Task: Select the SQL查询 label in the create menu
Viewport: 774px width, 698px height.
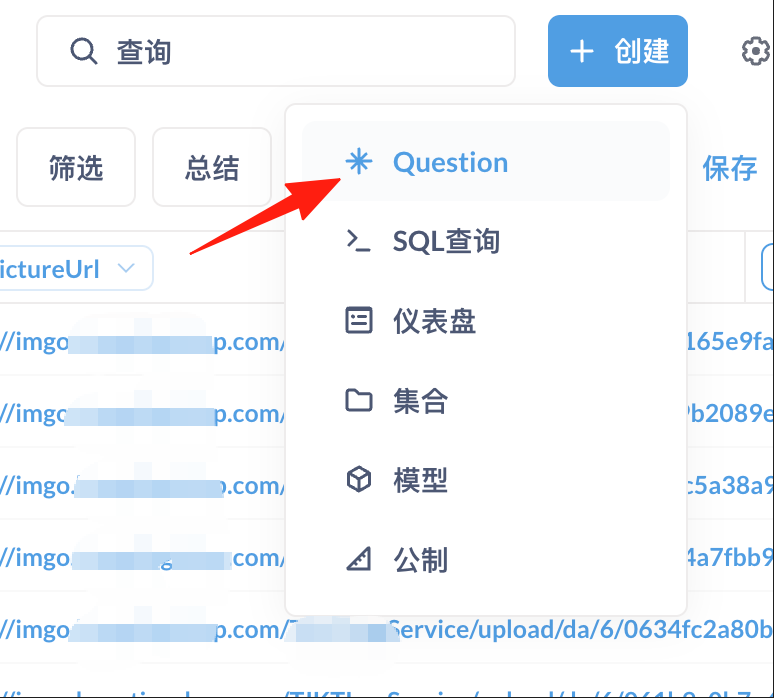Action: click(446, 241)
